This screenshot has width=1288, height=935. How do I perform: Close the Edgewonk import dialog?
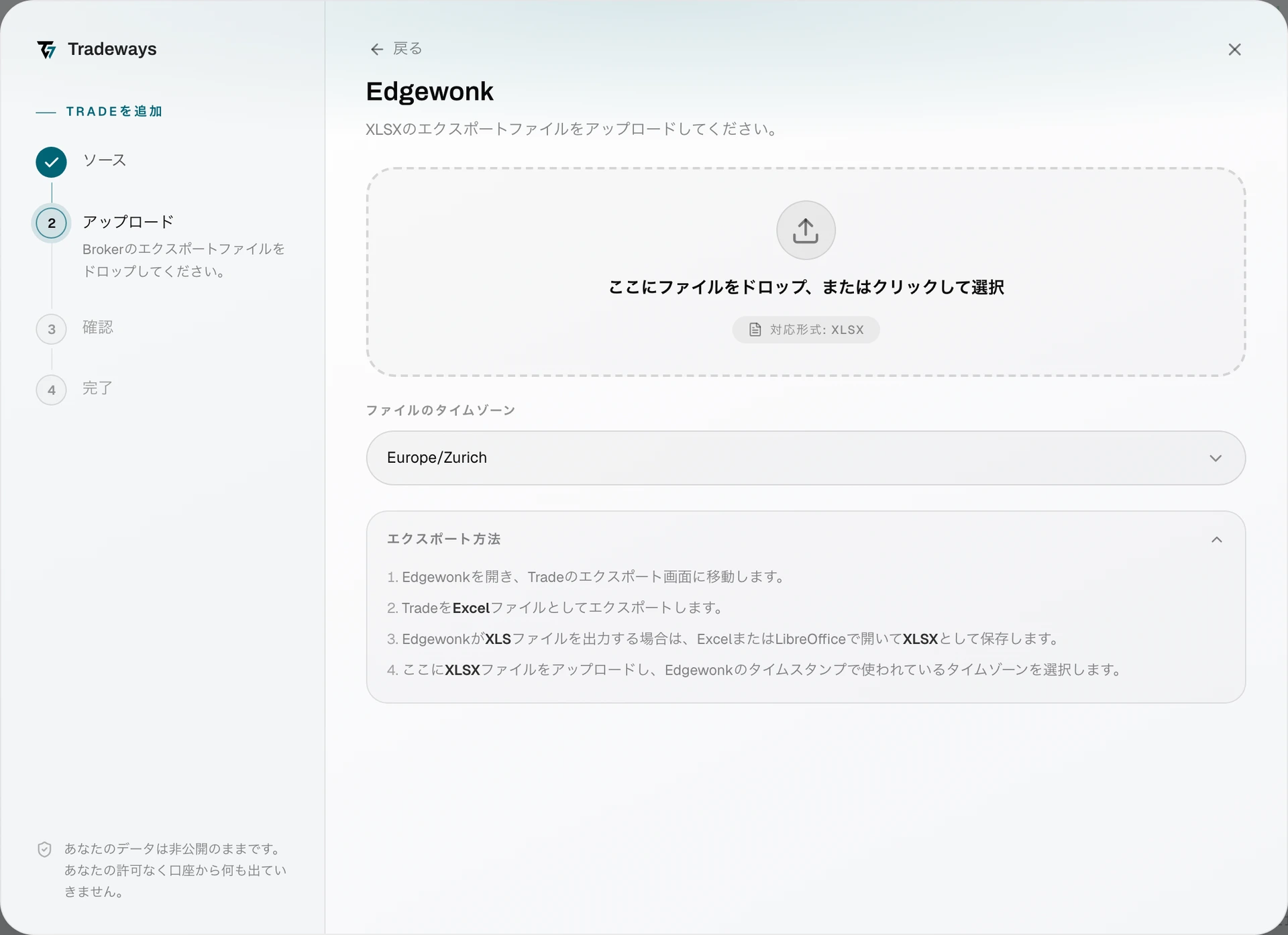pyautogui.click(x=1234, y=50)
